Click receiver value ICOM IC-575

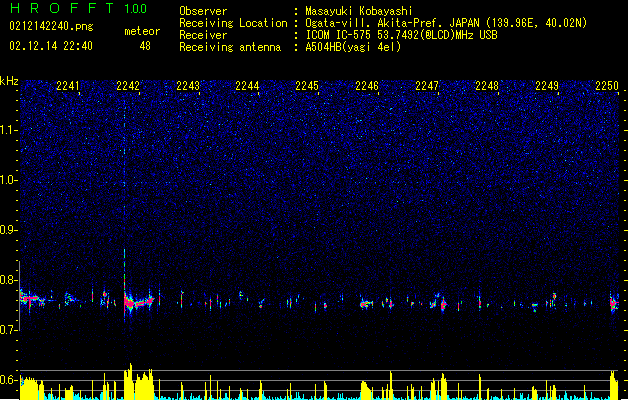pos(338,35)
